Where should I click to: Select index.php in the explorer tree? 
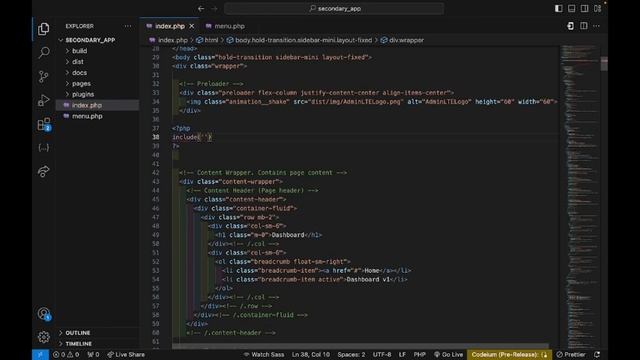[x=87, y=105]
